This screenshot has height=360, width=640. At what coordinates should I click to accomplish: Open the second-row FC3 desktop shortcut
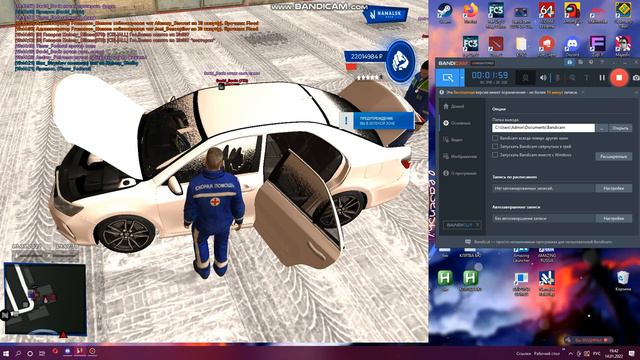click(471, 46)
